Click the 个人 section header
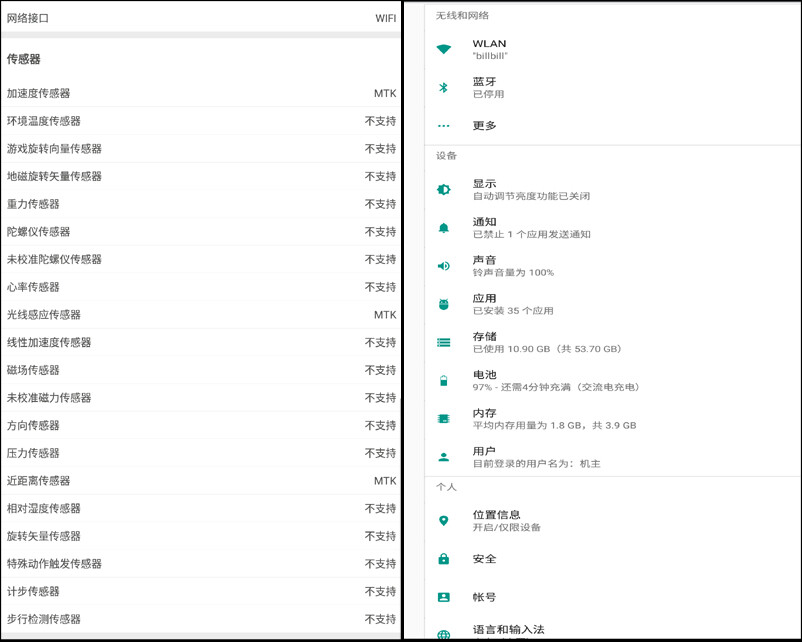This screenshot has width=802, height=642. click(446, 486)
